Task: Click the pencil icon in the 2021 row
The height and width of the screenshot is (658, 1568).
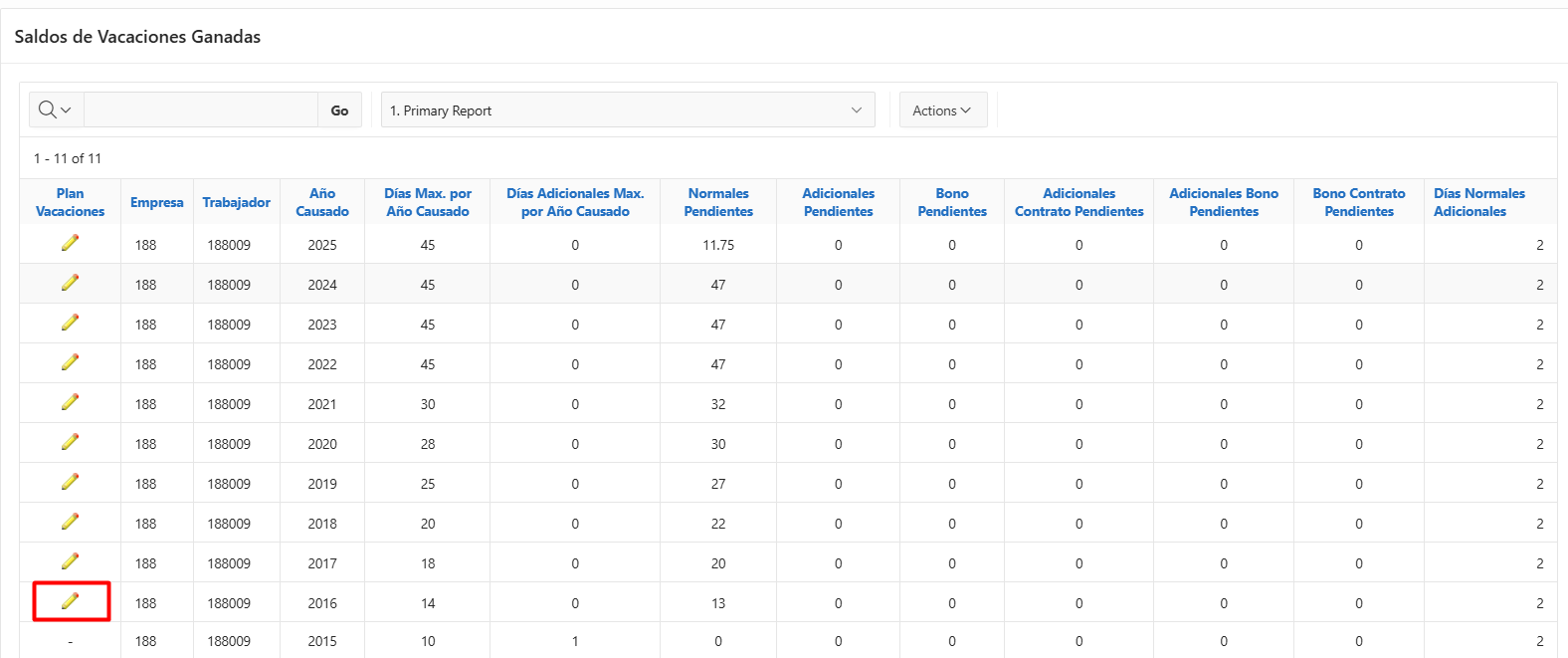Action: click(x=70, y=402)
